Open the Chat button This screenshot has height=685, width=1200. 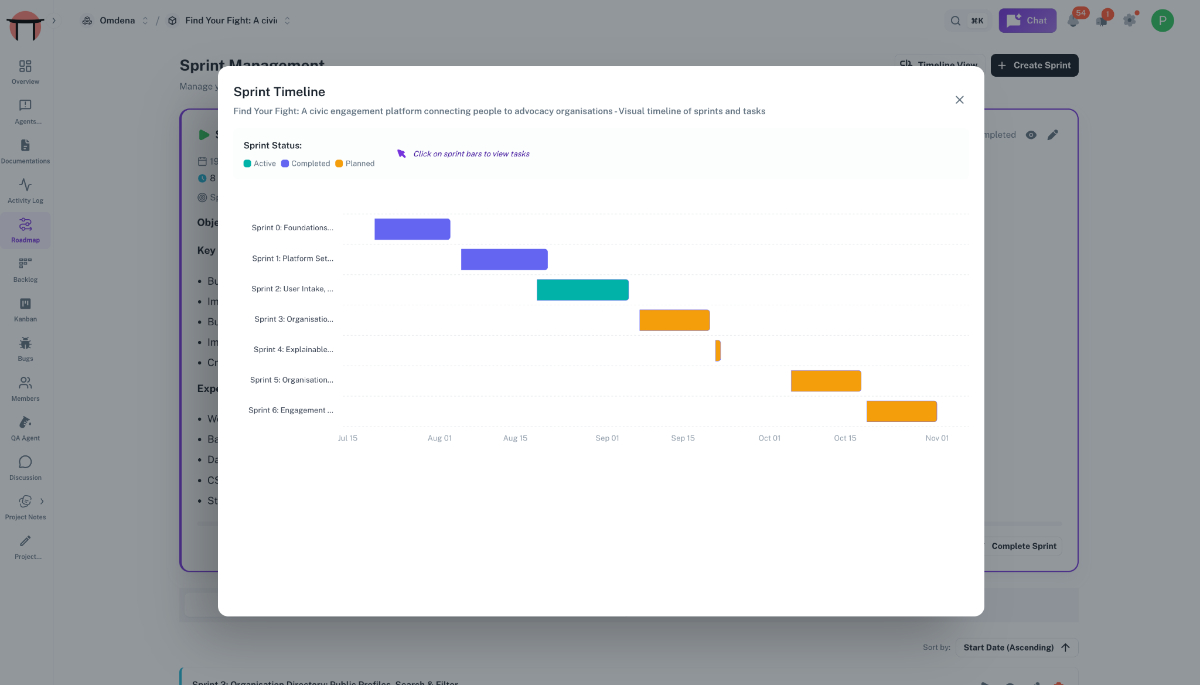pos(1027,20)
